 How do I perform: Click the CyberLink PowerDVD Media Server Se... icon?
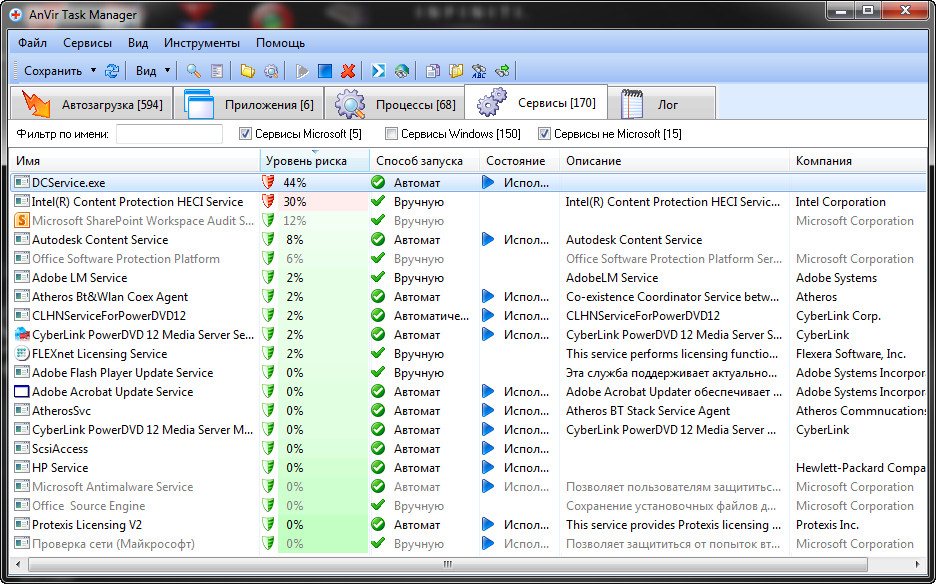click(x=21, y=334)
